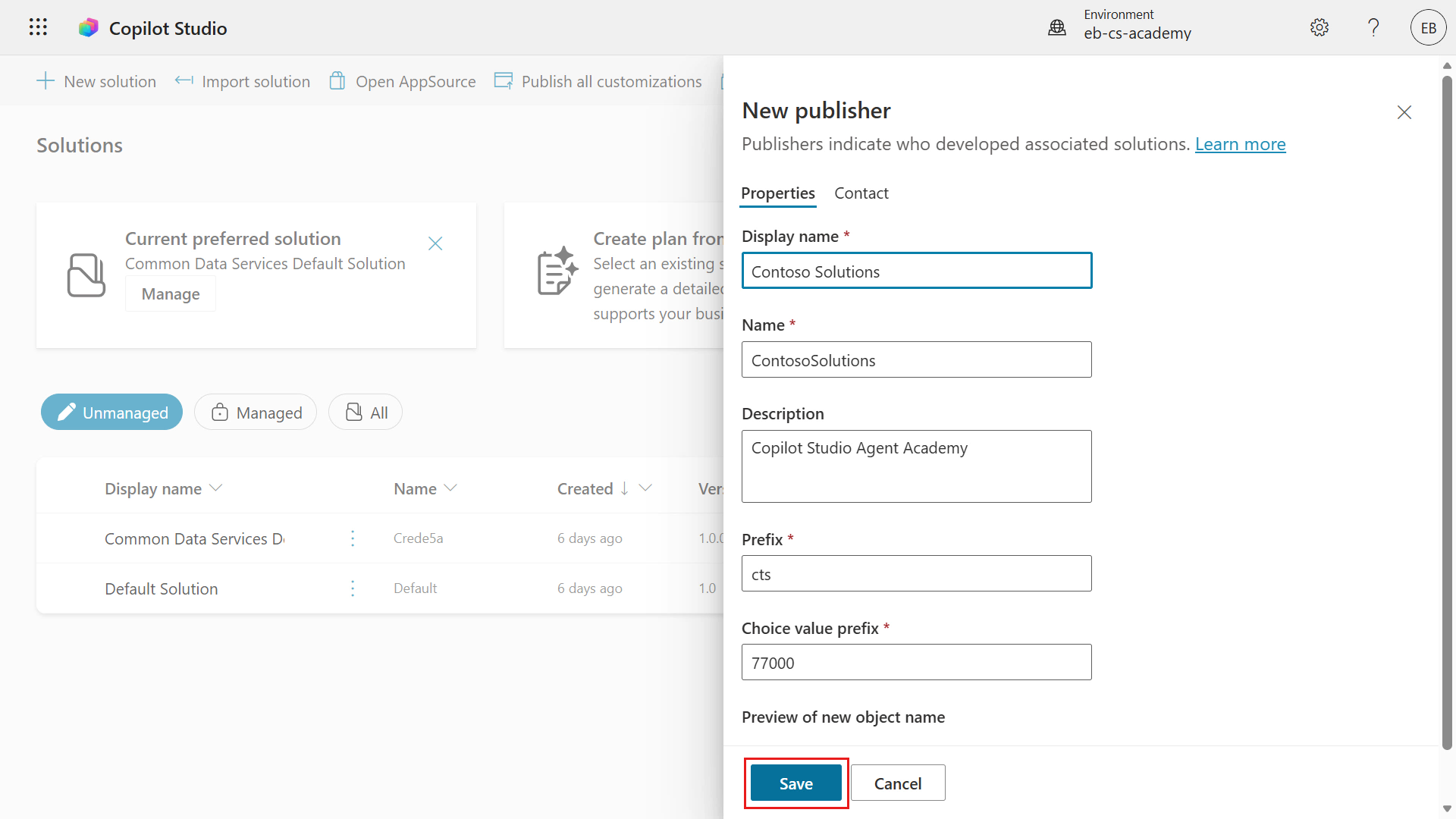Expand the Name column menu
The image size is (1456, 819).
tap(450, 488)
